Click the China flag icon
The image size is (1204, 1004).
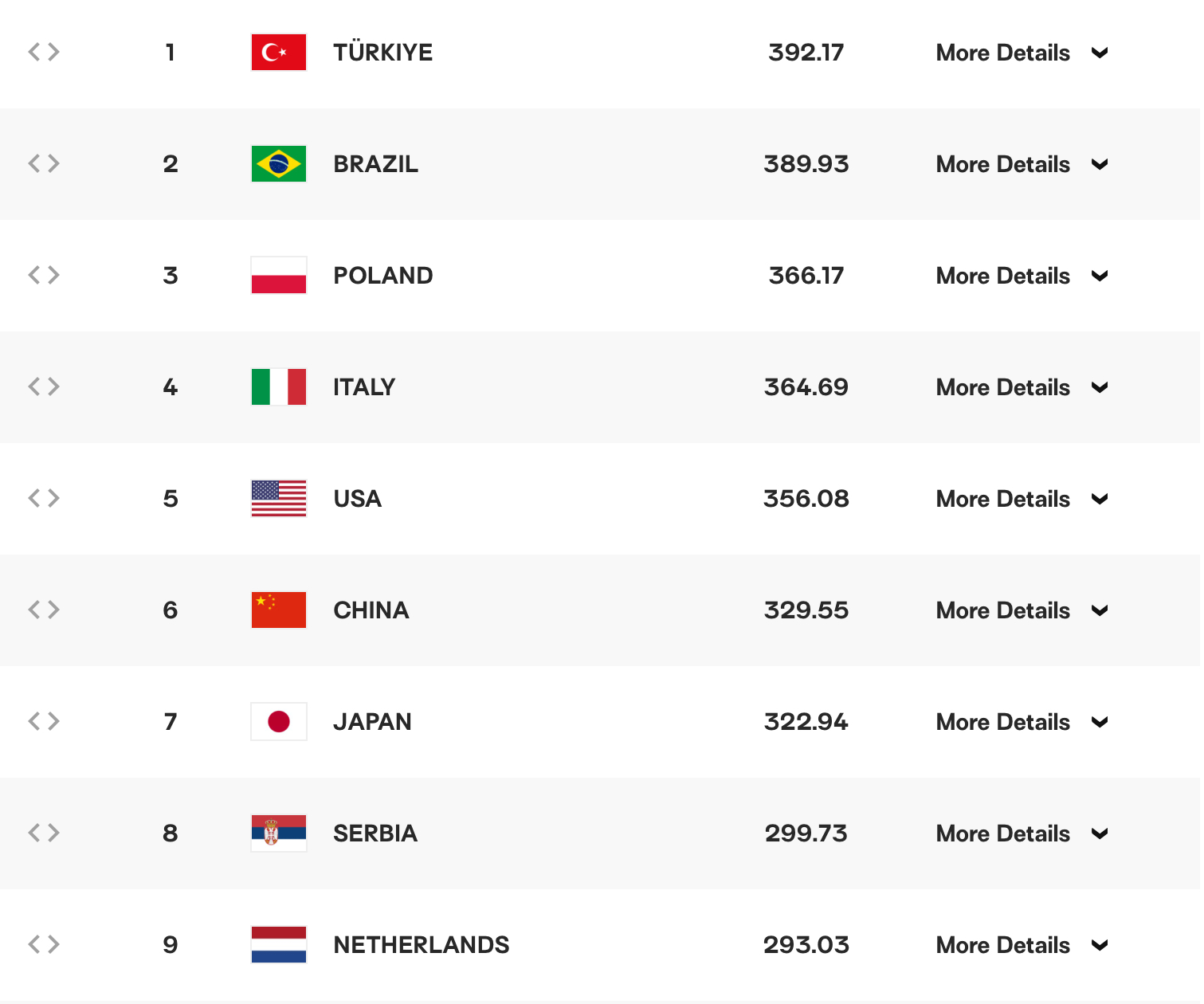pos(278,610)
